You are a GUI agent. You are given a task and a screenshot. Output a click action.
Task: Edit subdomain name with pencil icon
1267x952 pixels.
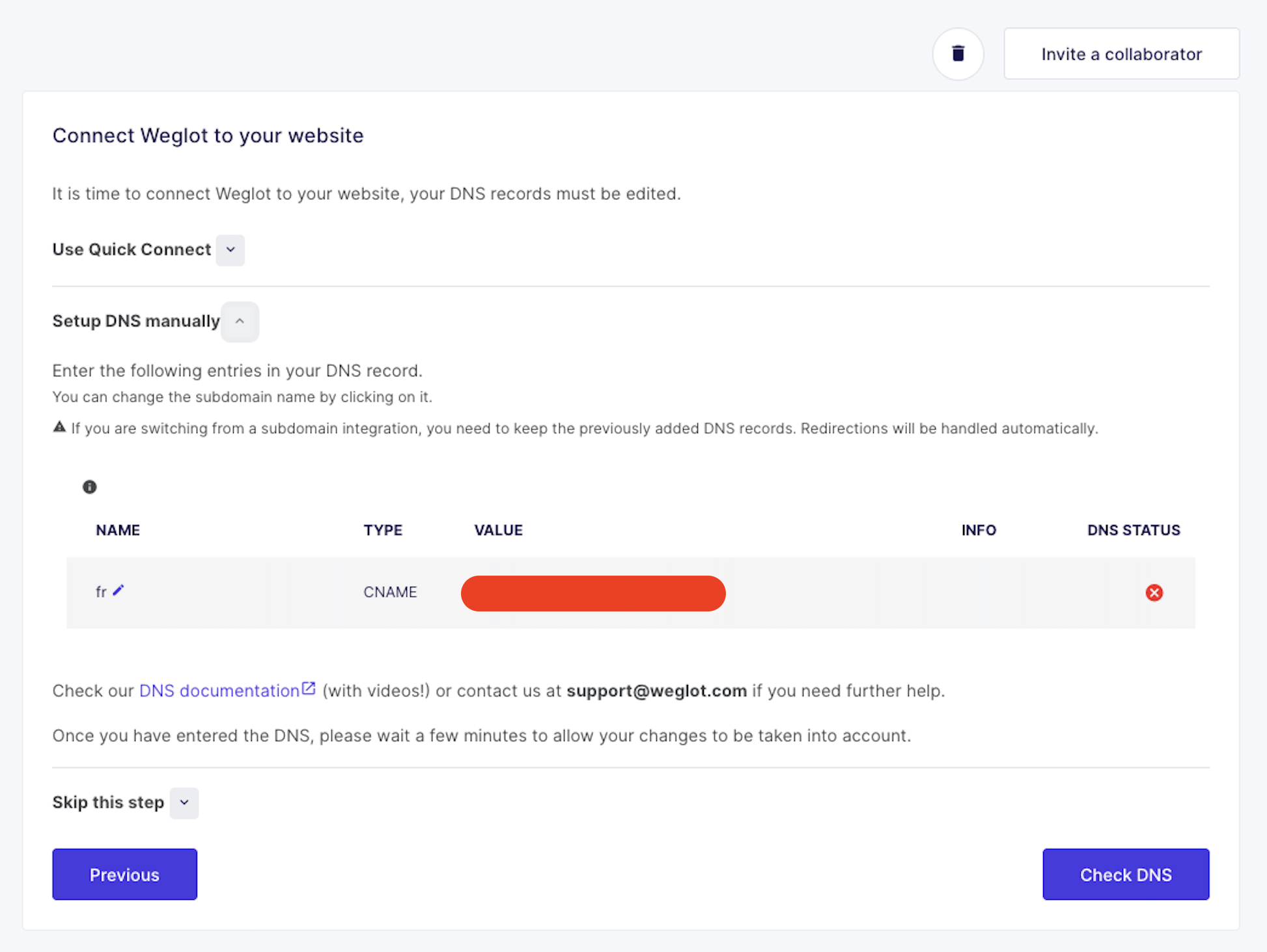click(118, 591)
